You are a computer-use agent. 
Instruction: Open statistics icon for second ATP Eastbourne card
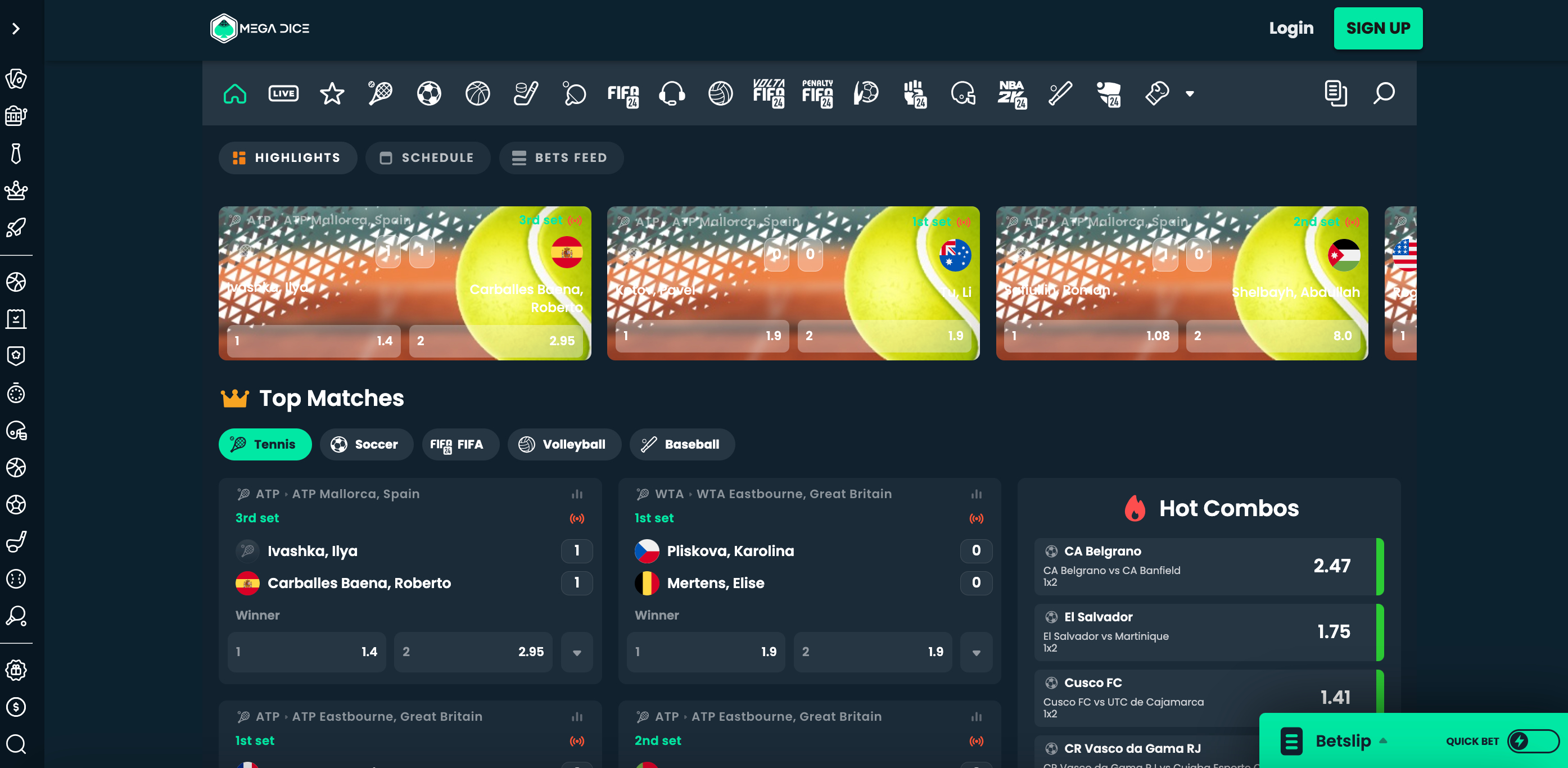(x=977, y=717)
